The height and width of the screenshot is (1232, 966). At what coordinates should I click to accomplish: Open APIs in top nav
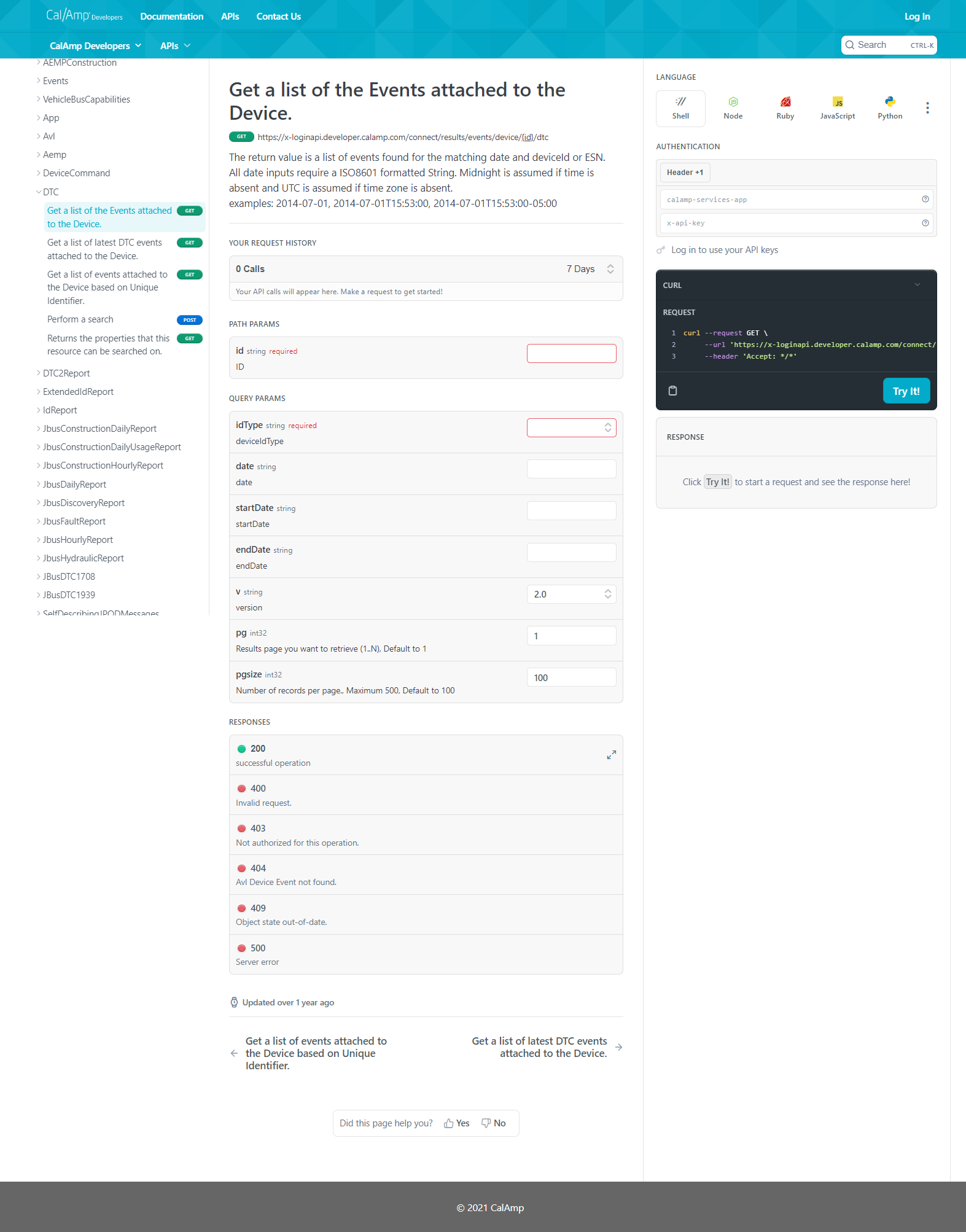click(230, 17)
